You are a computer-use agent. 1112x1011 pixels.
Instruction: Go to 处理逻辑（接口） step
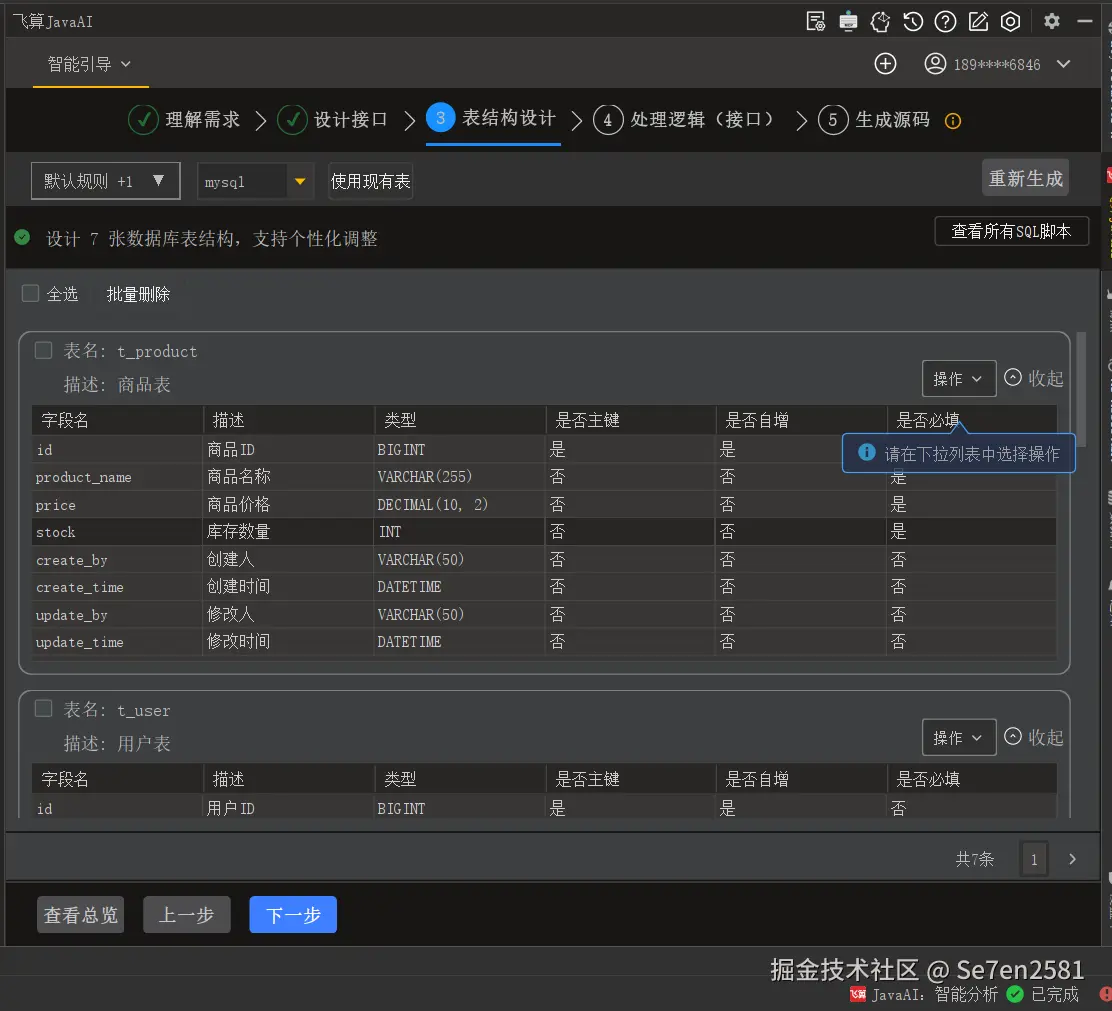(701, 120)
